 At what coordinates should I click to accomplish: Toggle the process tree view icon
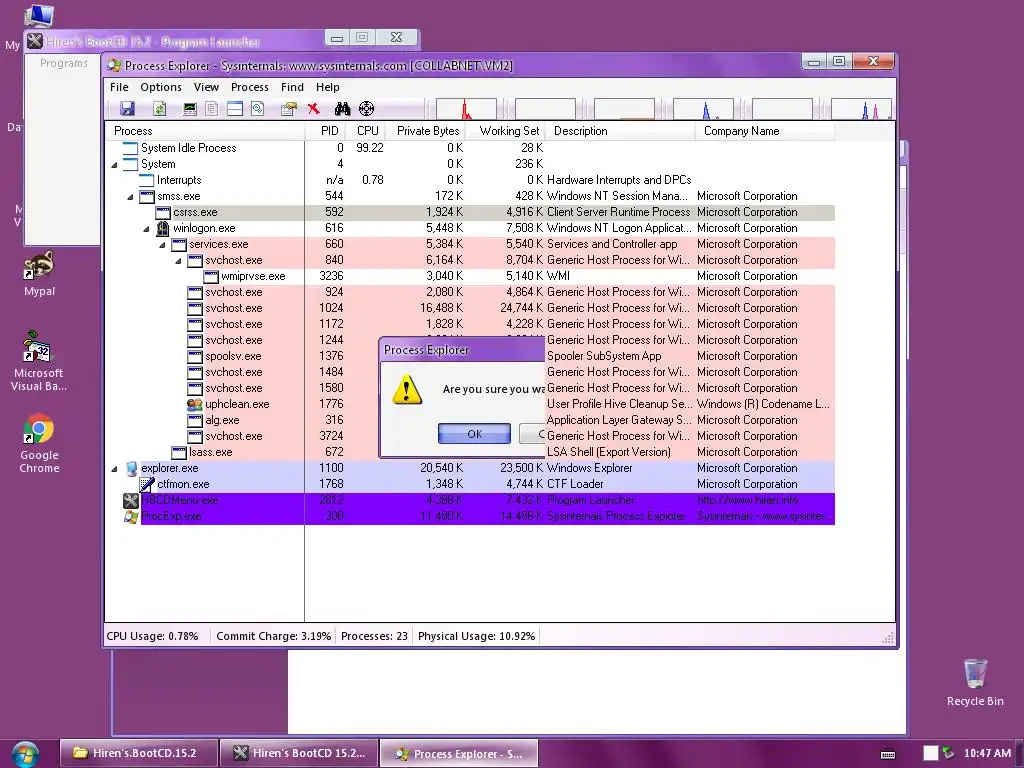pos(212,108)
